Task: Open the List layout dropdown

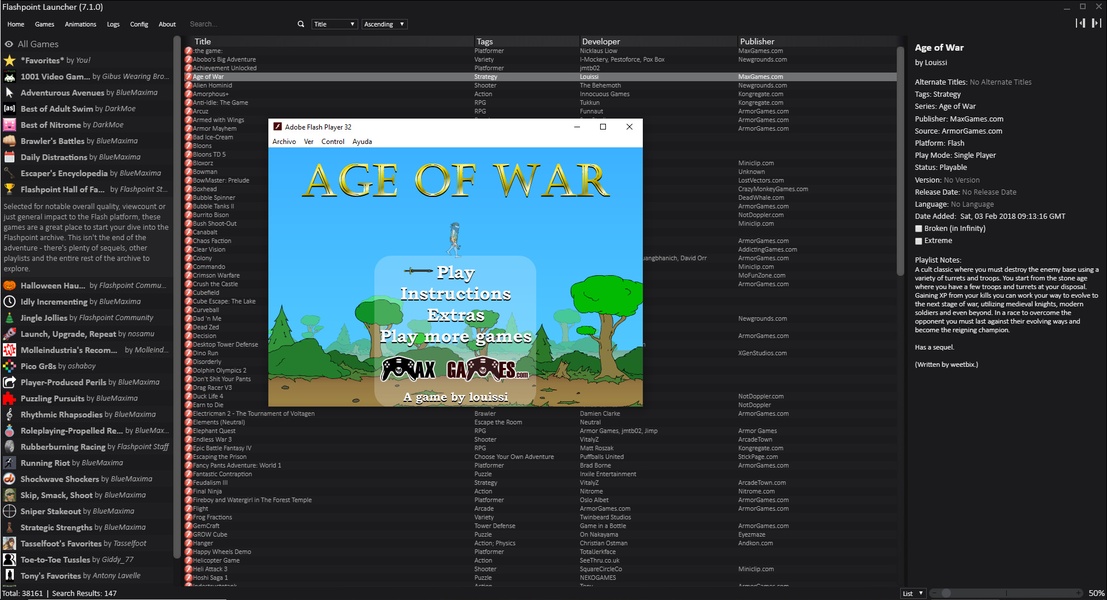Action: tap(913, 593)
